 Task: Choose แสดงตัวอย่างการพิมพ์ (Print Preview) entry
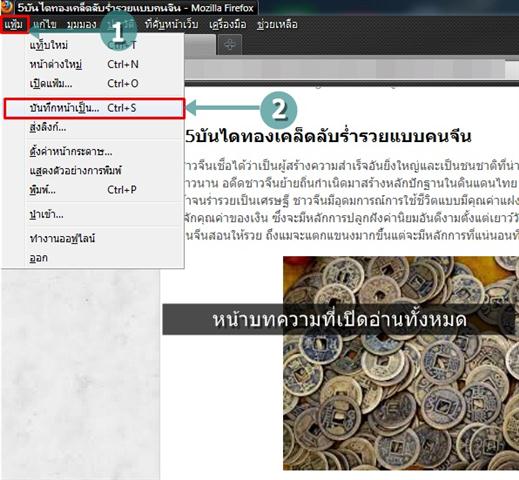tap(93, 171)
